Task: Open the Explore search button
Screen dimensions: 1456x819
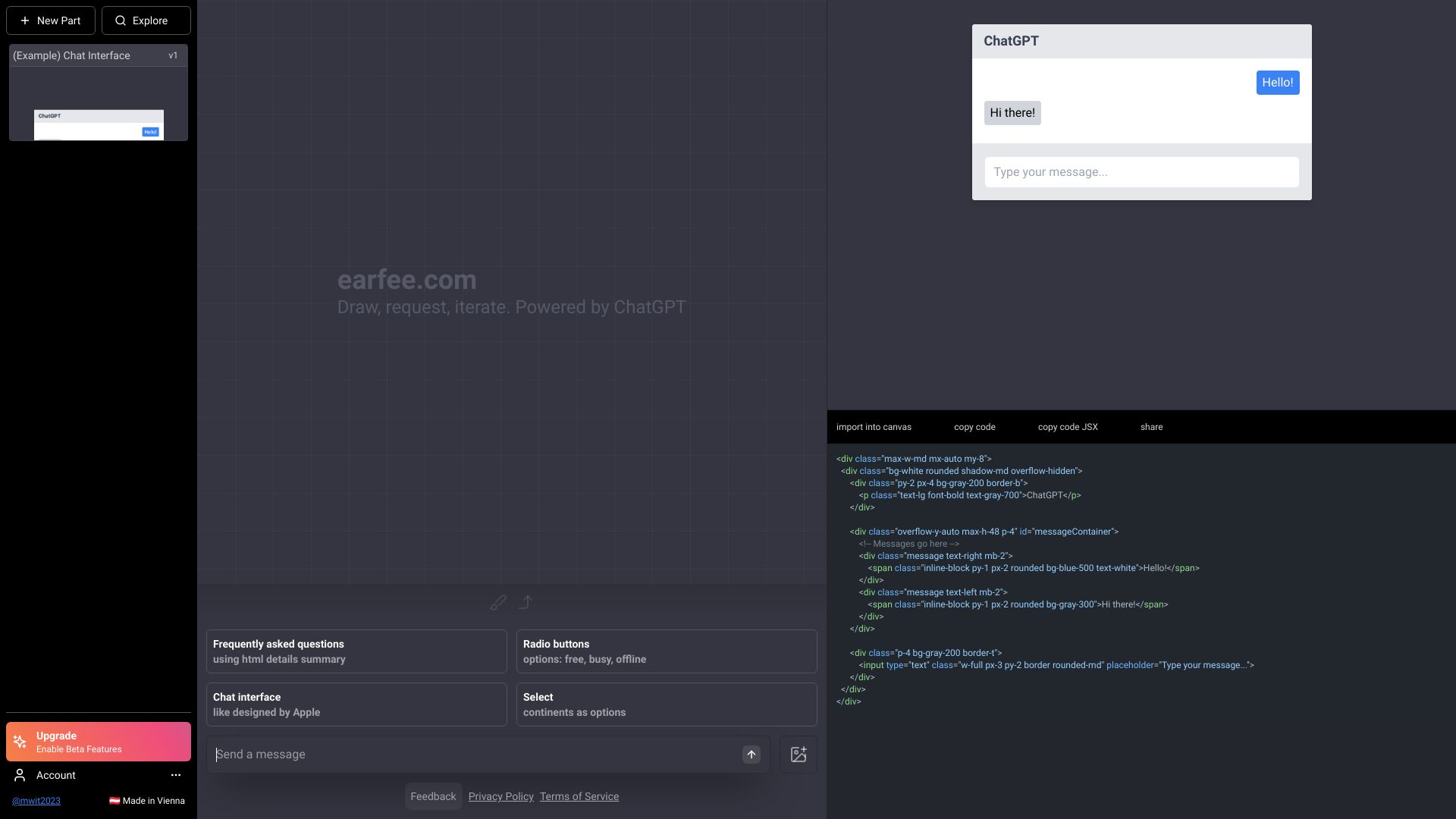Action: [x=146, y=20]
